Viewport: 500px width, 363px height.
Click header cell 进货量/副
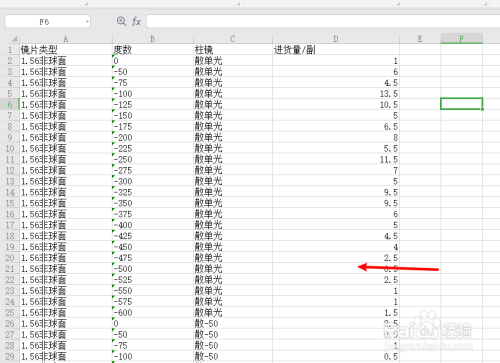[336, 50]
